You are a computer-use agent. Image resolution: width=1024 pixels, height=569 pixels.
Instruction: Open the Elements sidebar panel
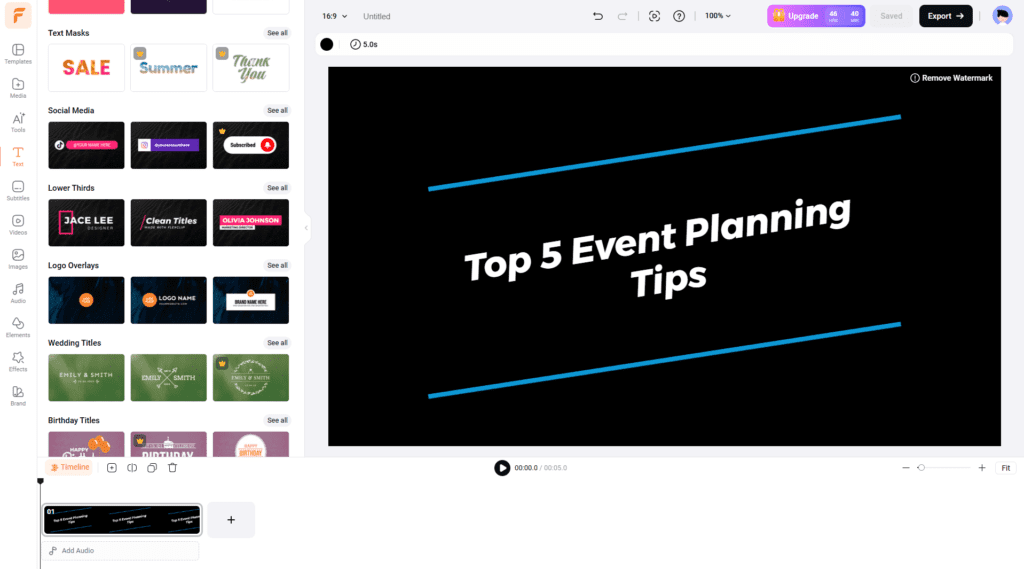point(18,327)
